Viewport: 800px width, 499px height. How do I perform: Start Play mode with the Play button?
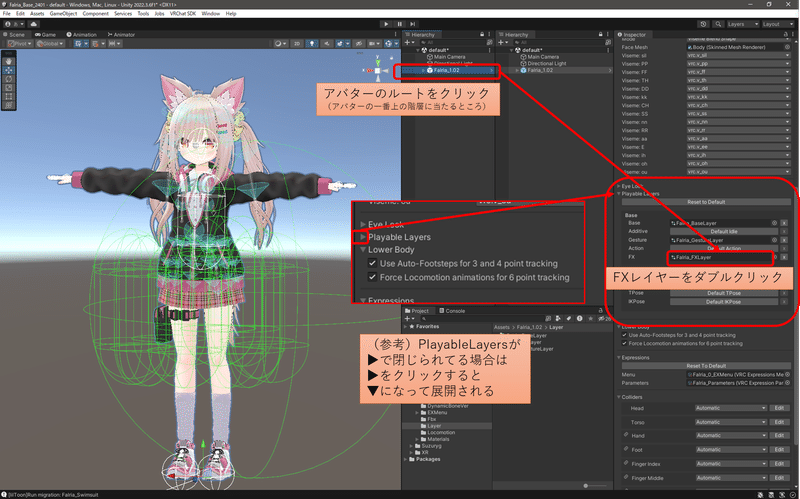click(x=386, y=24)
